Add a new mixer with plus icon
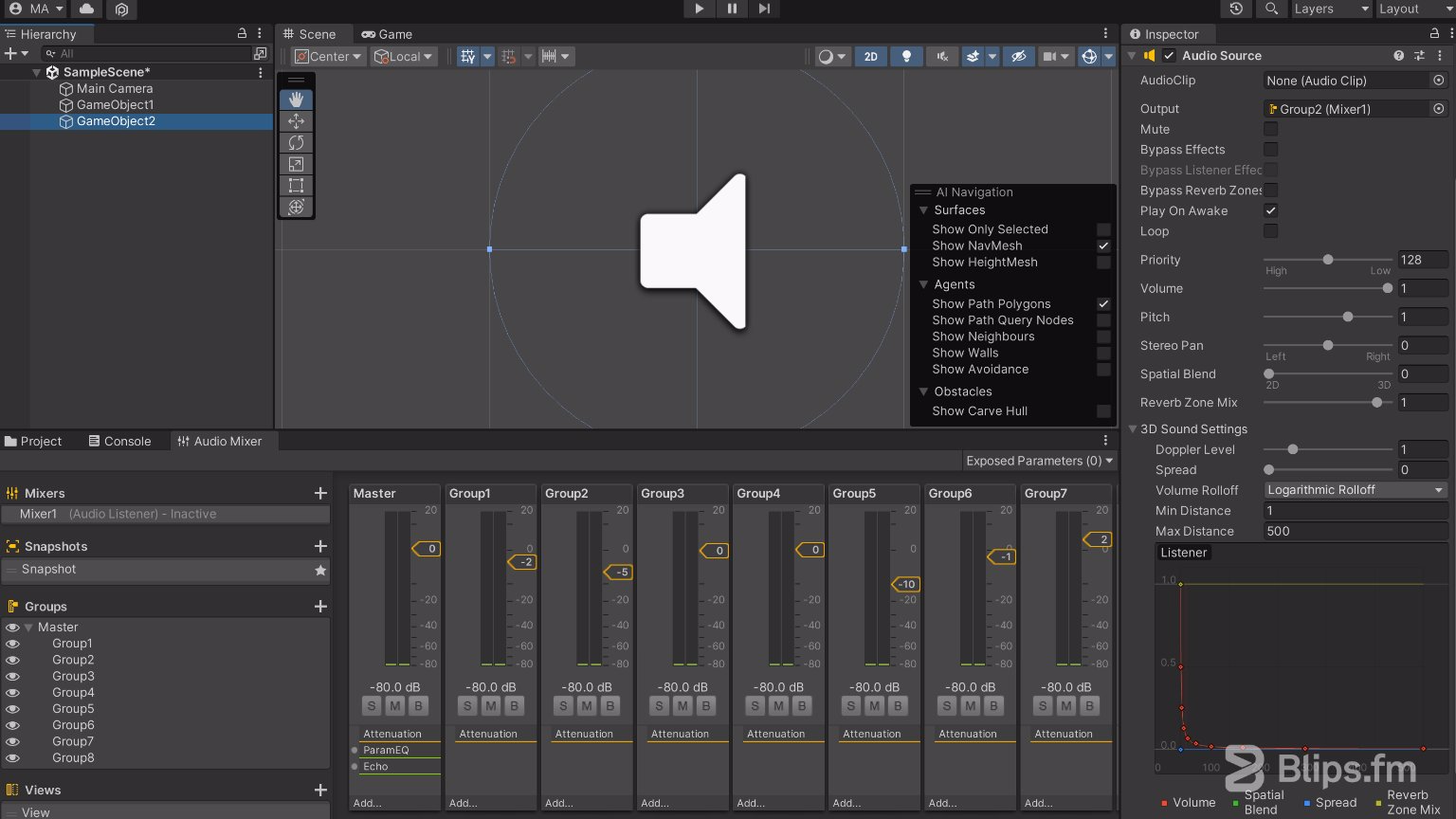 tap(320, 493)
